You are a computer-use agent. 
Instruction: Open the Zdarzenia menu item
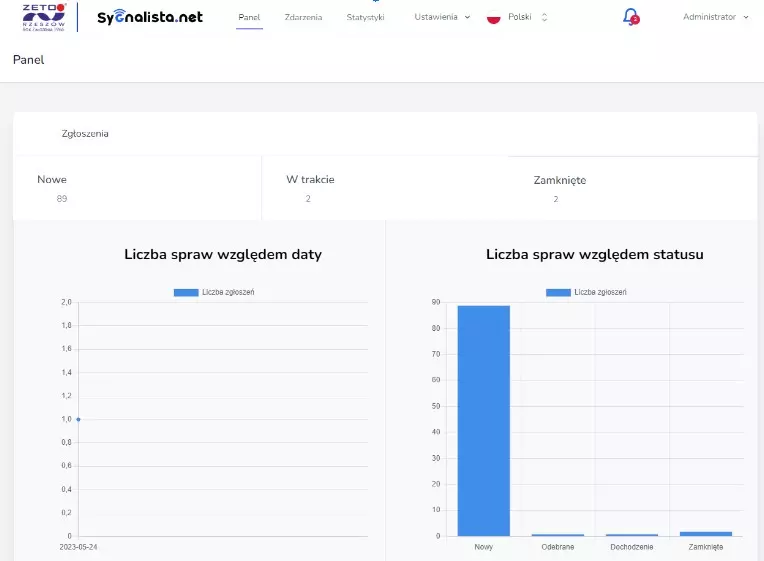tap(303, 17)
